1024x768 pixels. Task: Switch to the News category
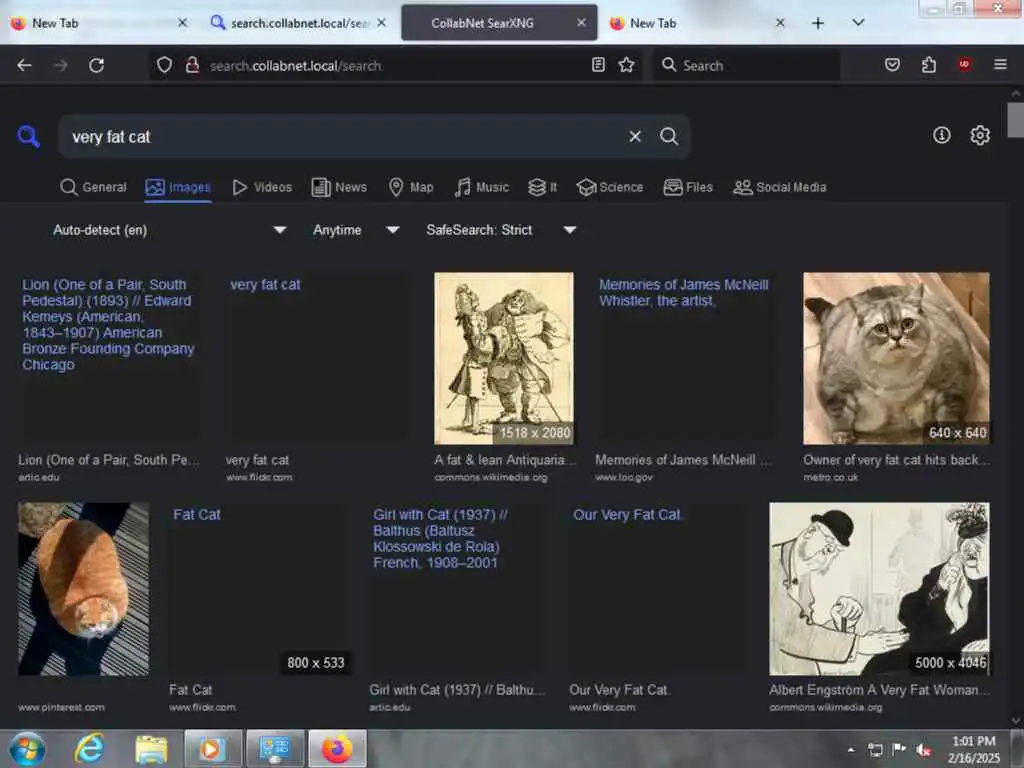tap(339, 187)
